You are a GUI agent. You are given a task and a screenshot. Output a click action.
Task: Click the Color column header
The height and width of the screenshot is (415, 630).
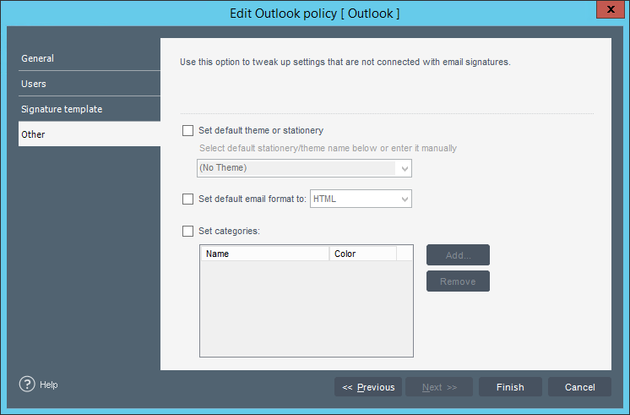363,254
